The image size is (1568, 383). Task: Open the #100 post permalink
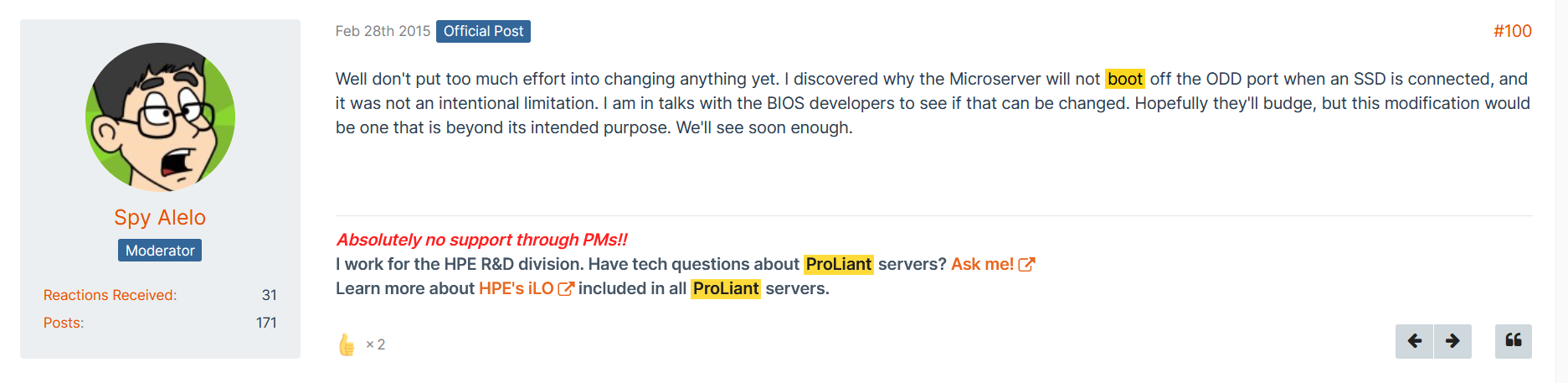click(1512, 31)
